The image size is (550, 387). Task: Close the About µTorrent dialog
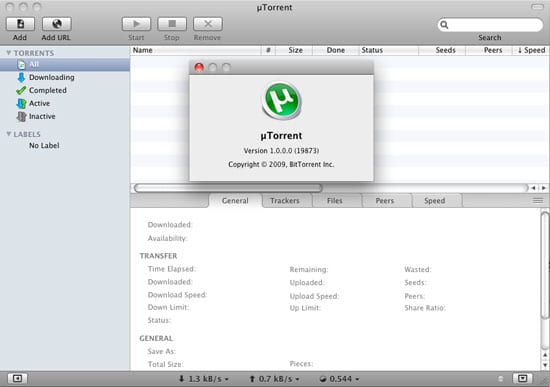pos(199,67)
